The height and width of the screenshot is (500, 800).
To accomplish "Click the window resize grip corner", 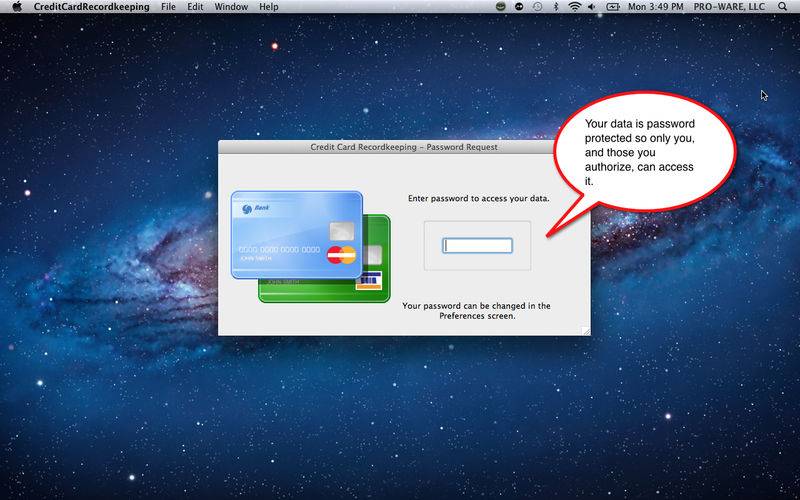I will [x=585, y=330].
